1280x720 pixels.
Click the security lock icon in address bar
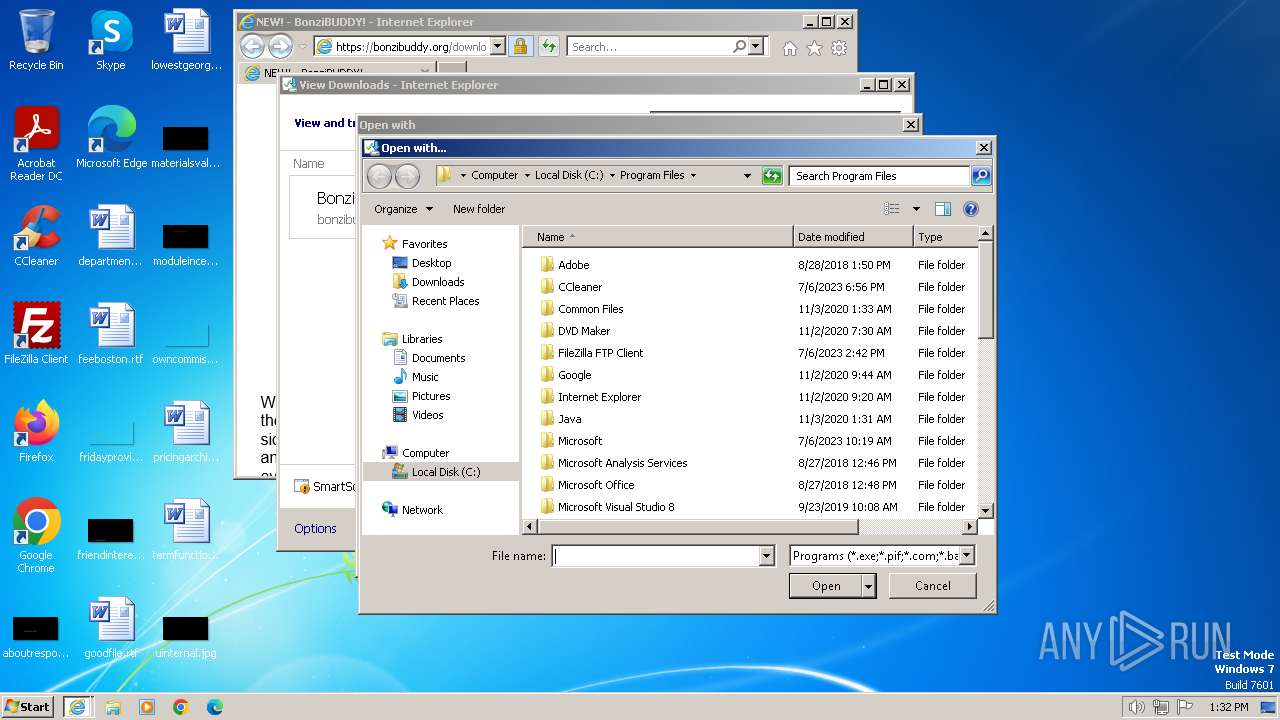(520, 46)
